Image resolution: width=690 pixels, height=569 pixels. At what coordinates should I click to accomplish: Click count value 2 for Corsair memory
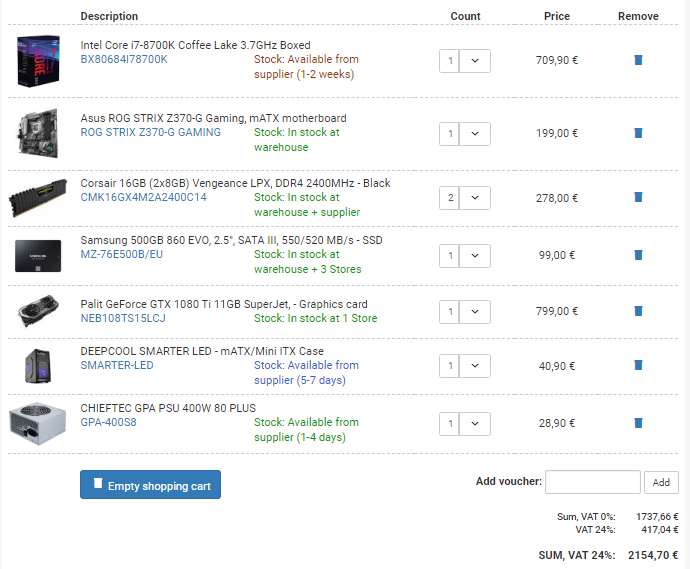pos(449,198)
